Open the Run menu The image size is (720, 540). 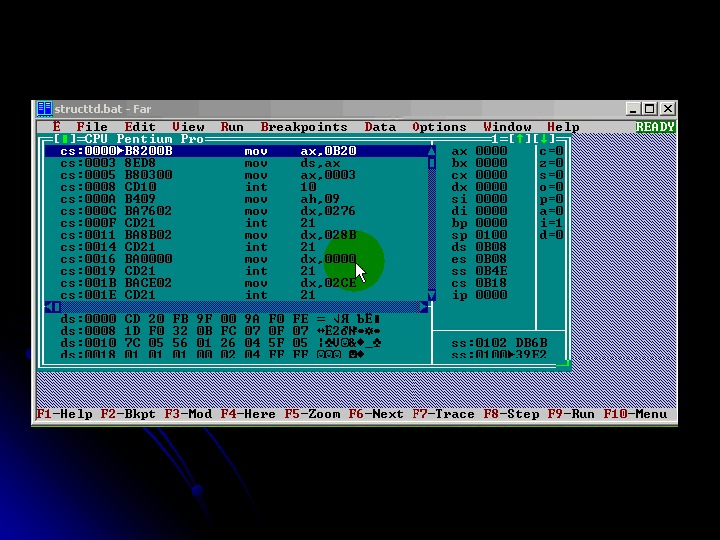pos(232,126)
